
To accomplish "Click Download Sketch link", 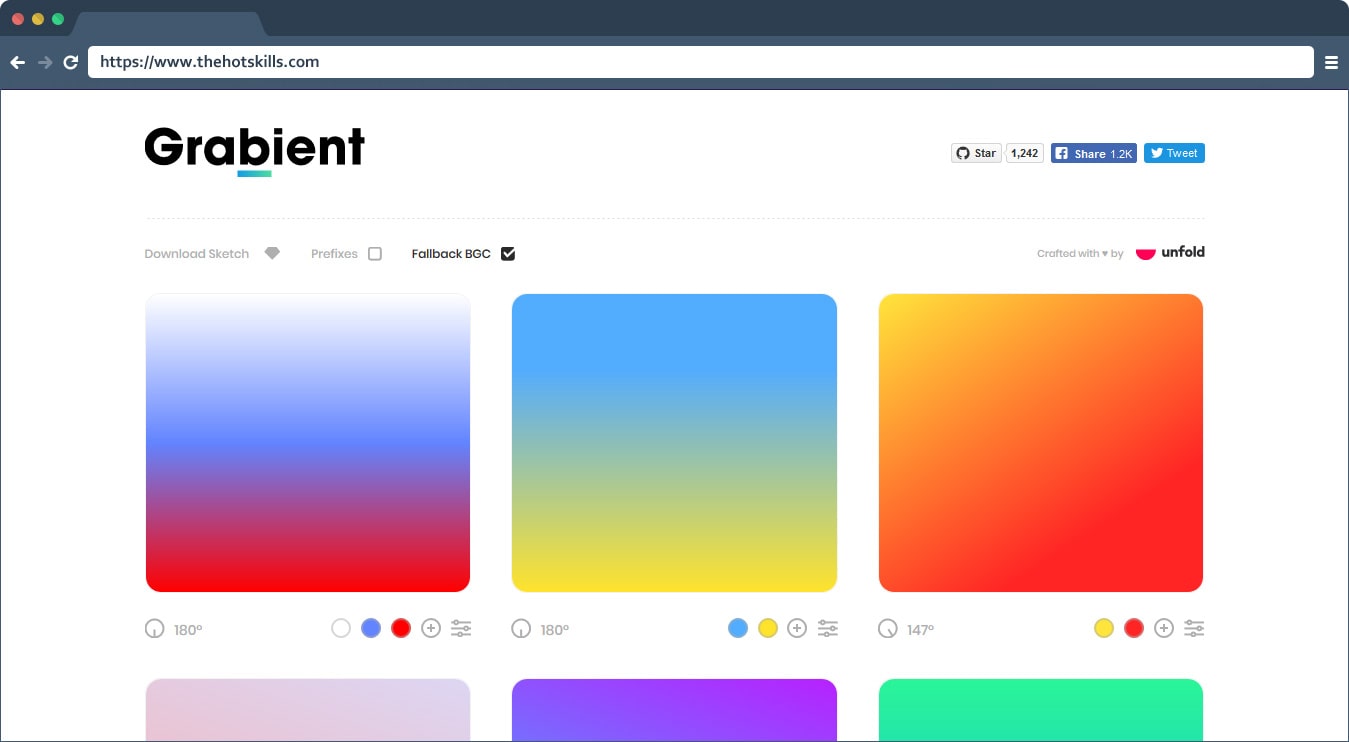I will click(x=197, y=254).
